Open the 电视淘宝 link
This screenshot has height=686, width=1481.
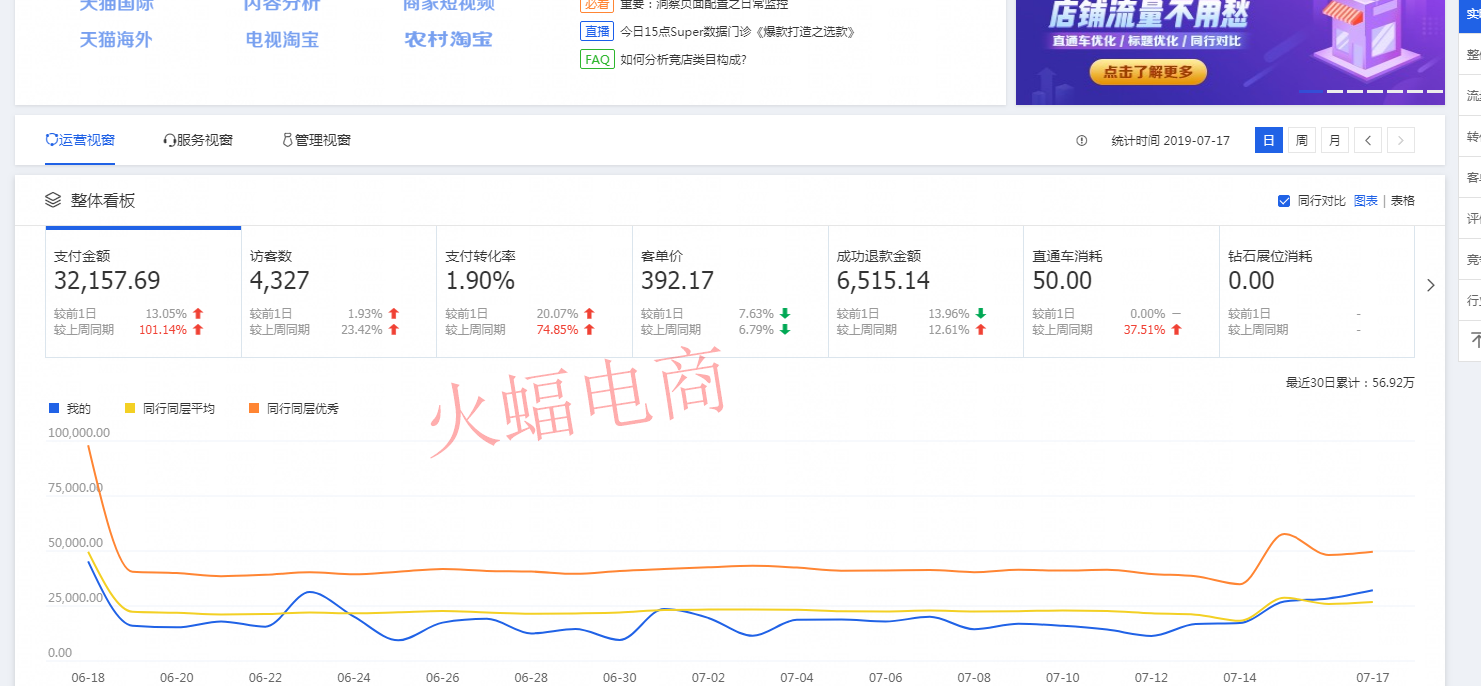tap(283, 40)
